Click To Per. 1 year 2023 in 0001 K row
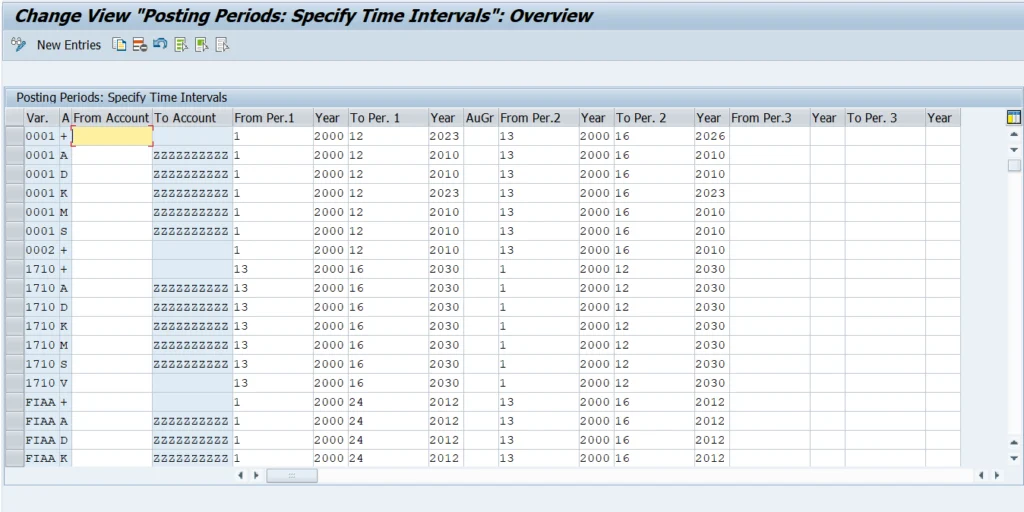Screen dimensions: 1024x512 [445, 193]
